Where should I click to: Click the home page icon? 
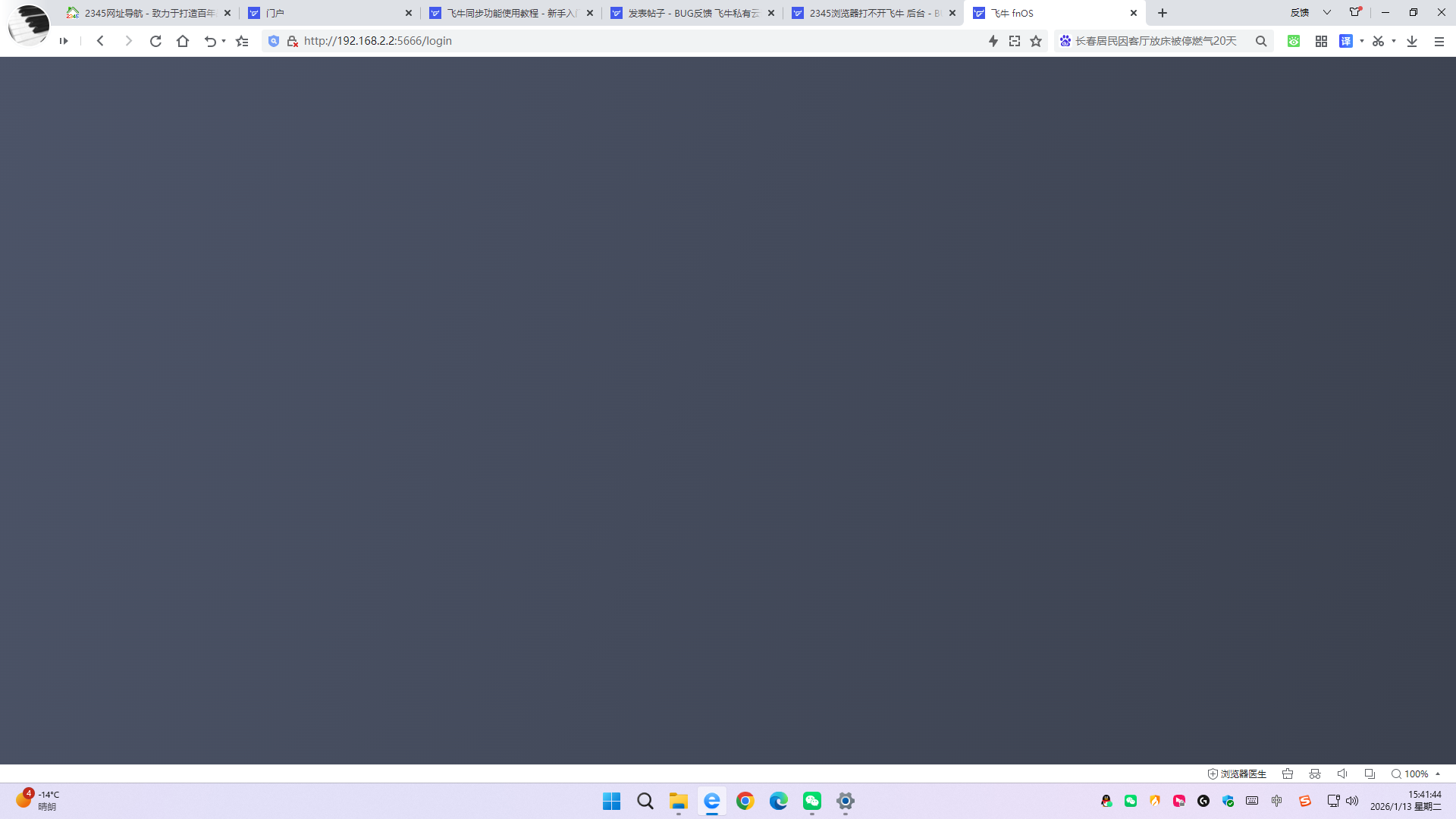pyautogui.click(x=183, y=41)
